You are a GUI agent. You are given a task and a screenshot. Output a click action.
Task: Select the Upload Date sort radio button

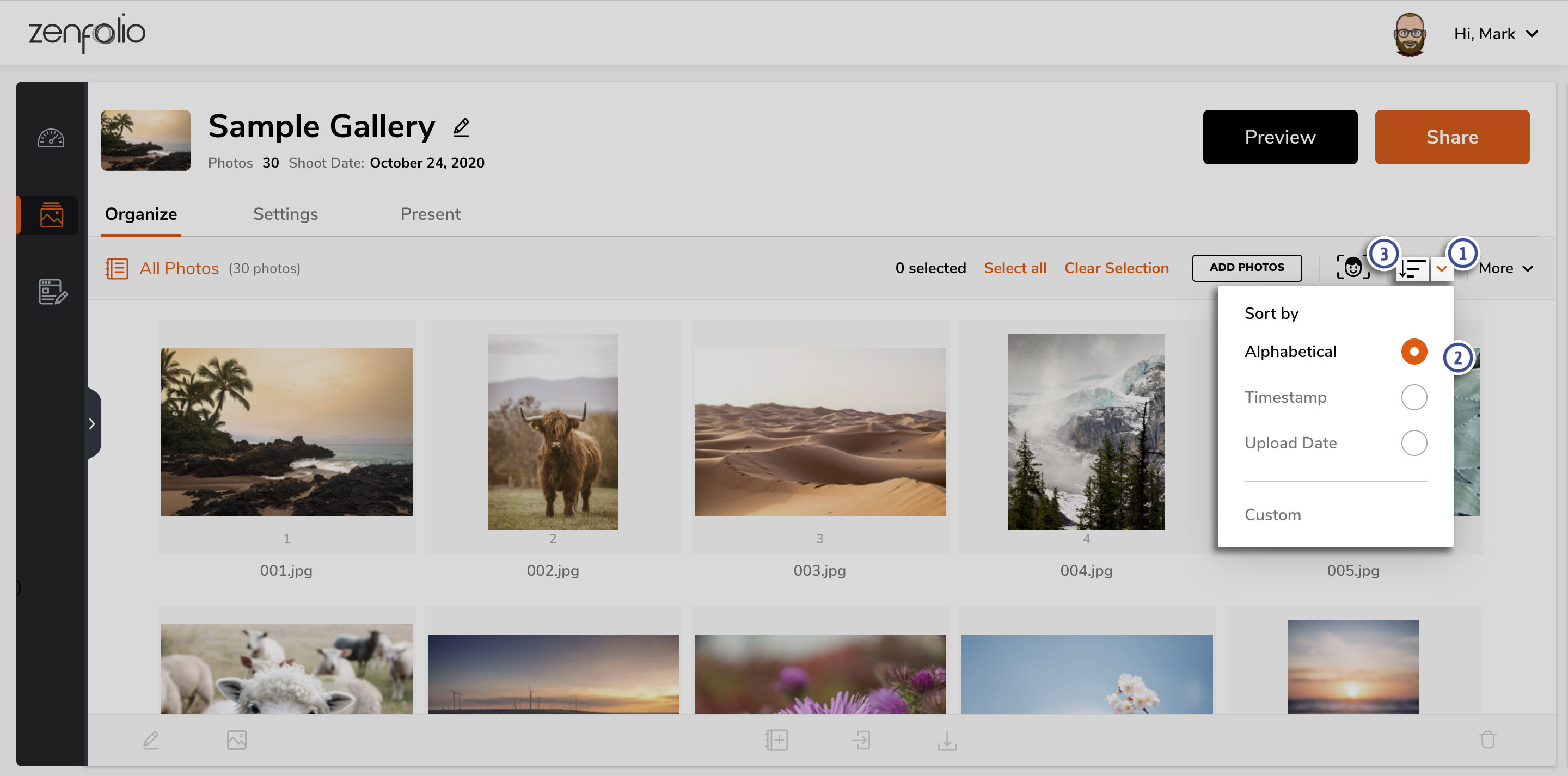pyautogui.click(x=1414, y=443)
